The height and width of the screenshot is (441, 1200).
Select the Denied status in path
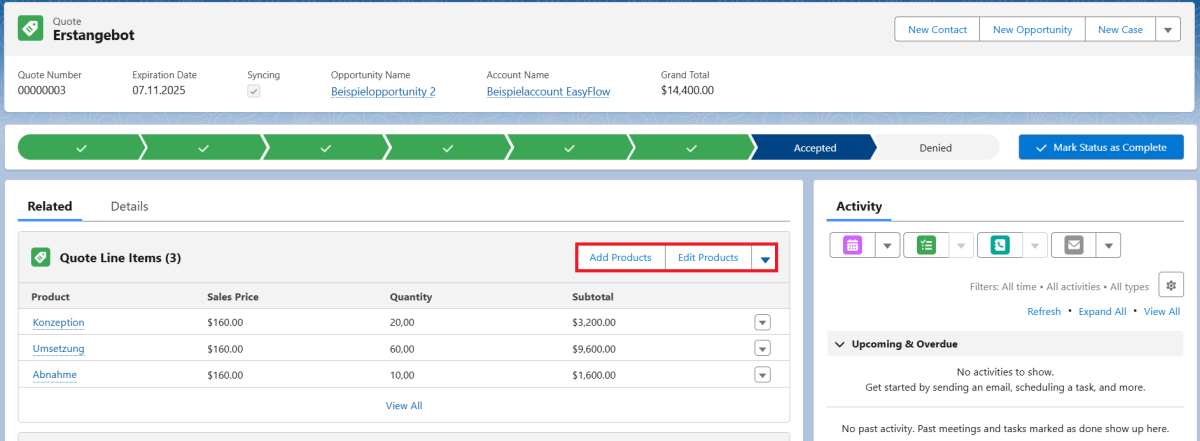pyautogui.click(x=935, y=148)
